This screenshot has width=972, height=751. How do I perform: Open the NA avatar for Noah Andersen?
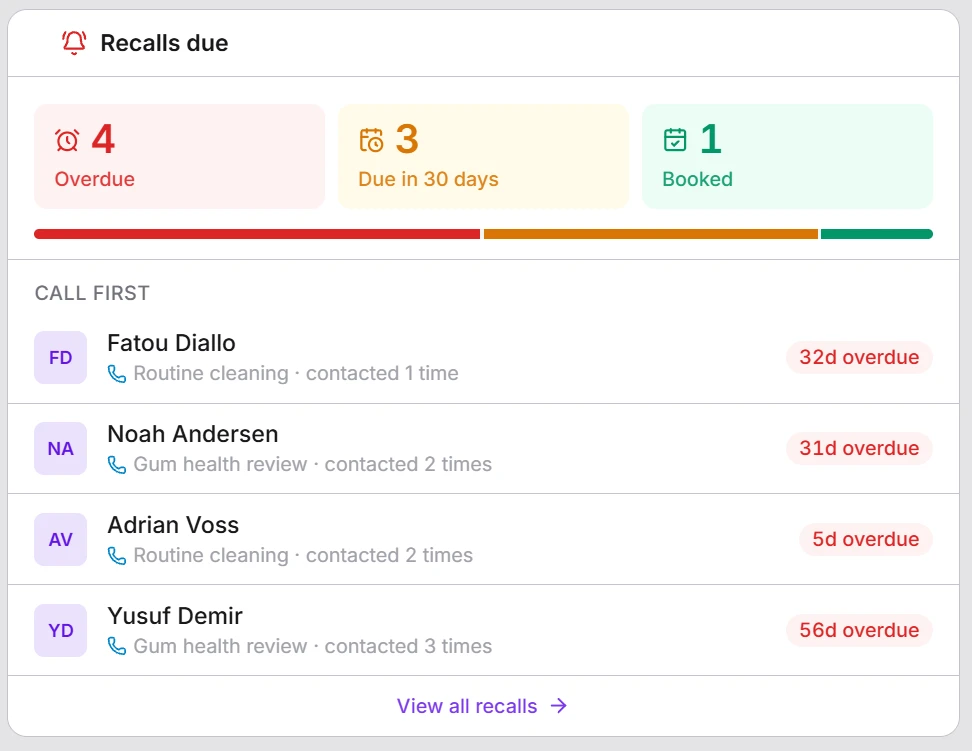point(61,448)
